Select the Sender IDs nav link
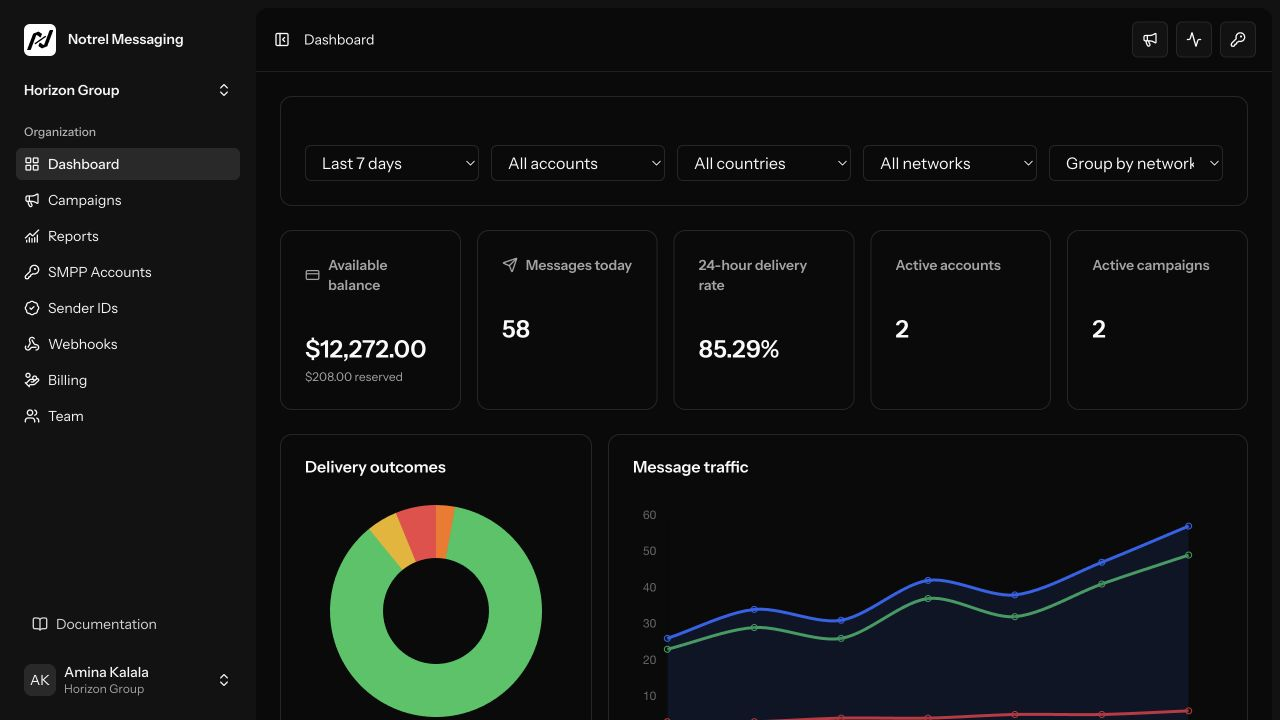Screen dimensions: 1280x720 128,308
